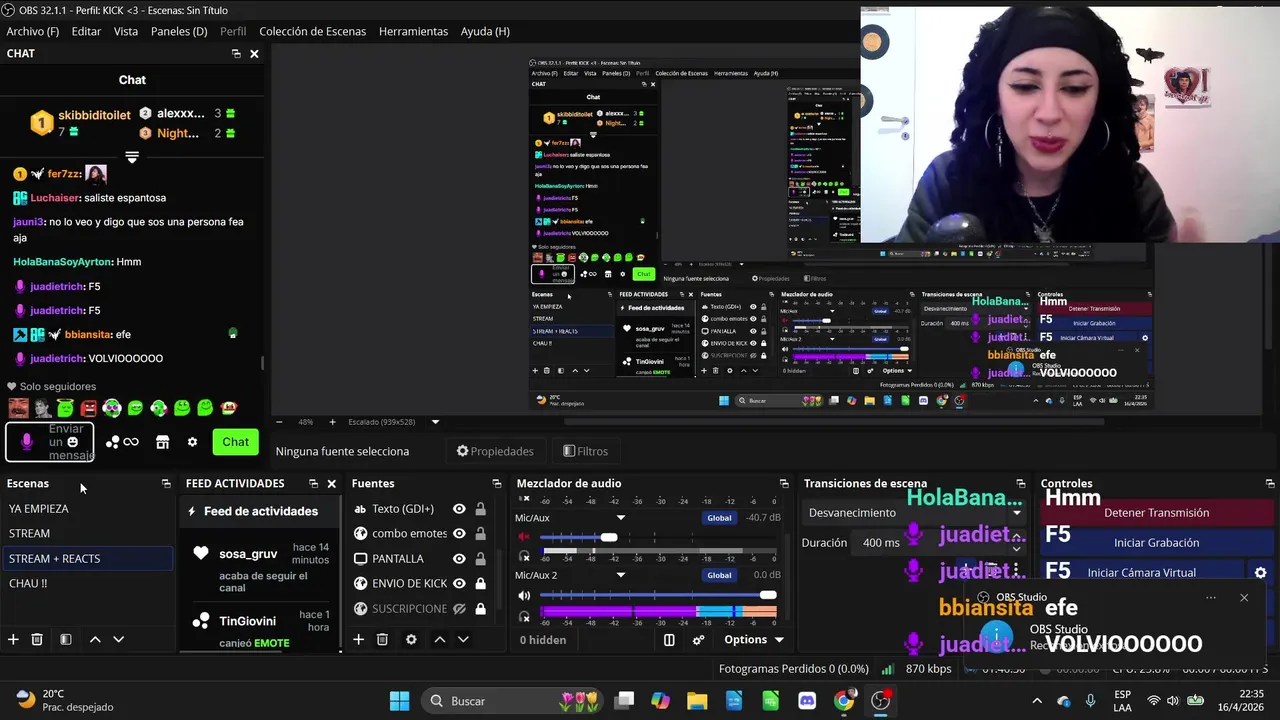Open scene filters icon in Escenas

(66, 639)
